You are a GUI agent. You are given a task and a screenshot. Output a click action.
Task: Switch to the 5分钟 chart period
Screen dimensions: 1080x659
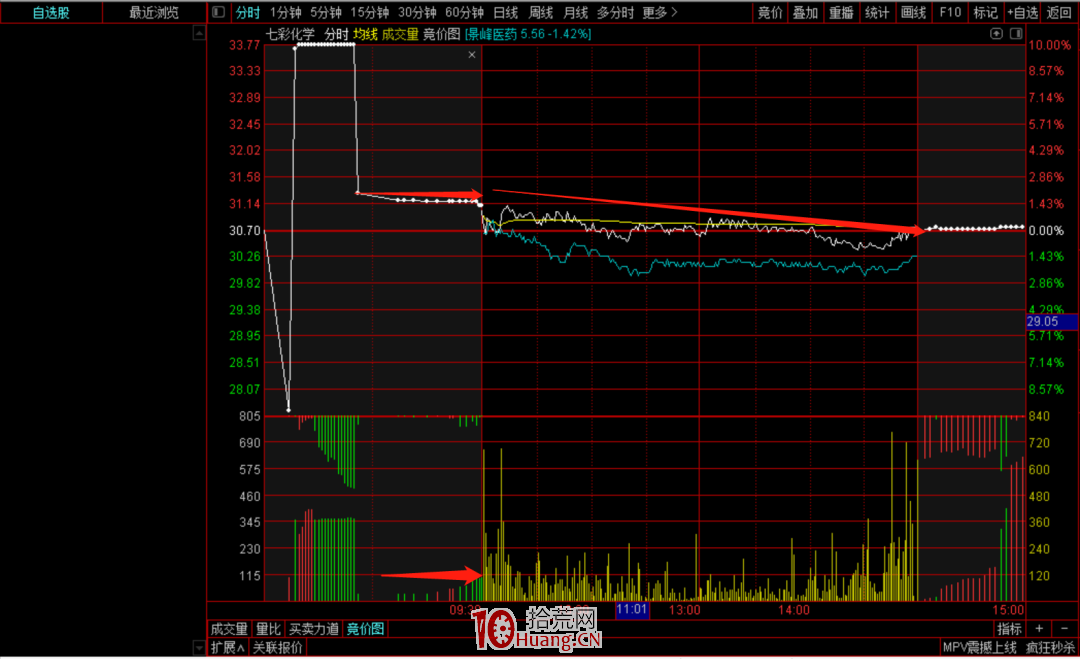[x=326, y=12]
